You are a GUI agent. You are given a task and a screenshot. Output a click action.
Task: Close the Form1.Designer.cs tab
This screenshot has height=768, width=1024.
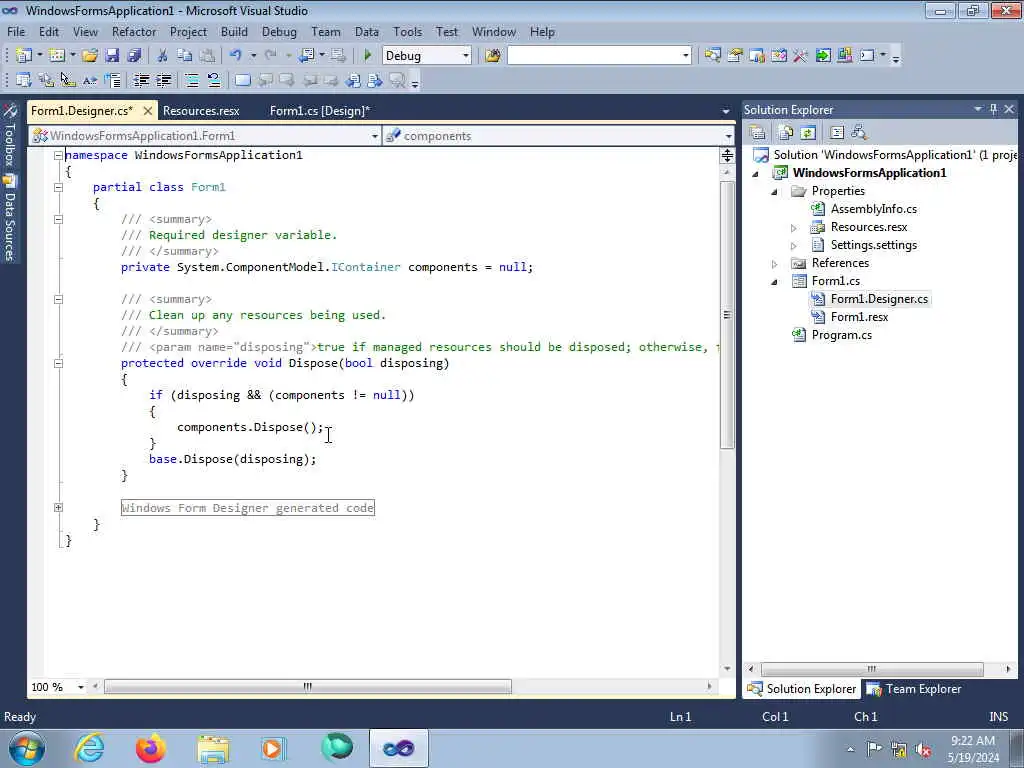pos(148,110)
